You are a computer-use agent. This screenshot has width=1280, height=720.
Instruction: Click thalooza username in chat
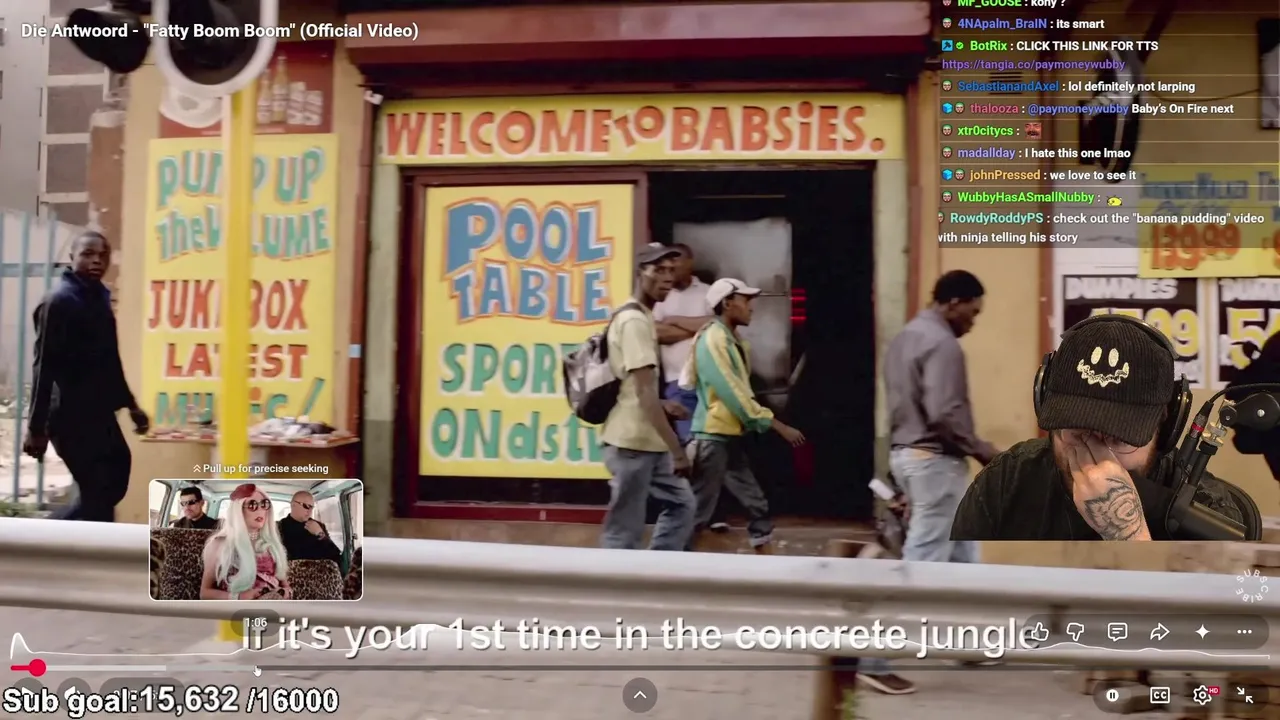(x=994, y=109)
